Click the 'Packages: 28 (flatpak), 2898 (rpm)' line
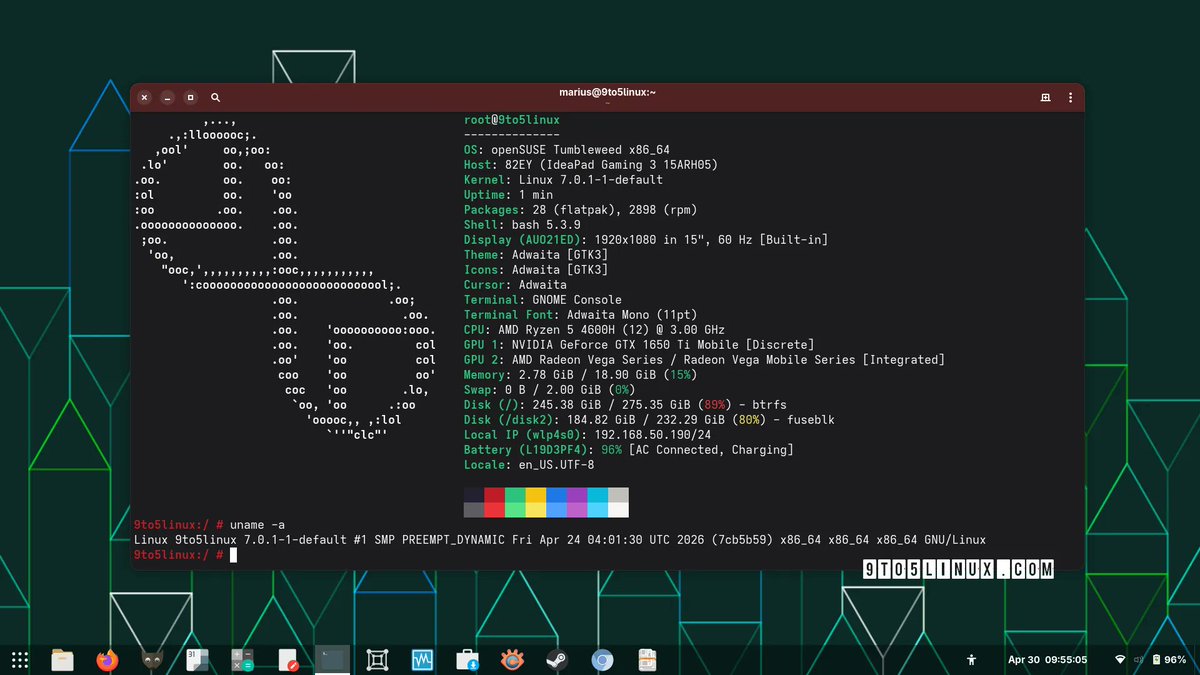 [x=580, y=210]
